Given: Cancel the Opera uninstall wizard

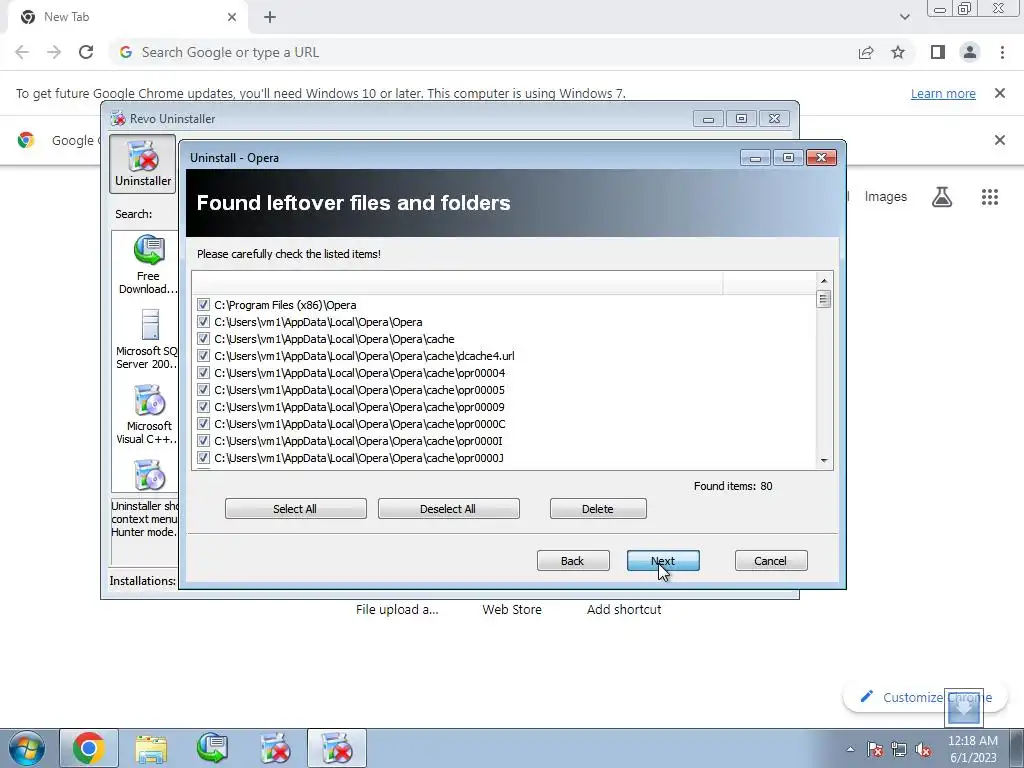Looking at the screenshot, I should pyautogui.click(x=771, y=561).
